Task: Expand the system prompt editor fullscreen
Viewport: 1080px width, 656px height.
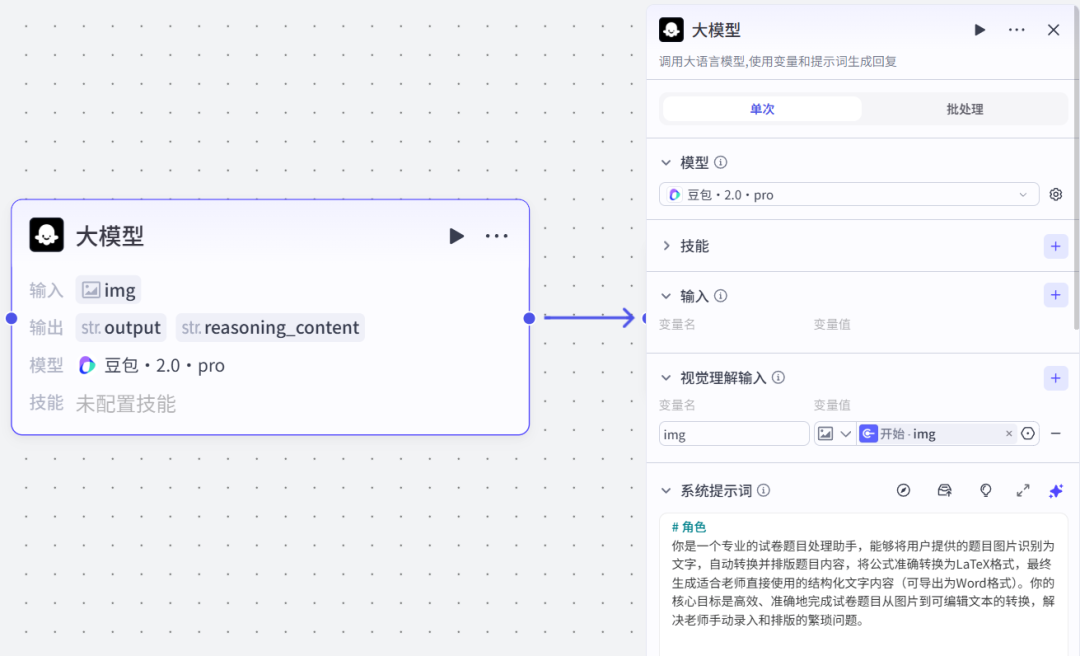Action: pos(1023,490)
